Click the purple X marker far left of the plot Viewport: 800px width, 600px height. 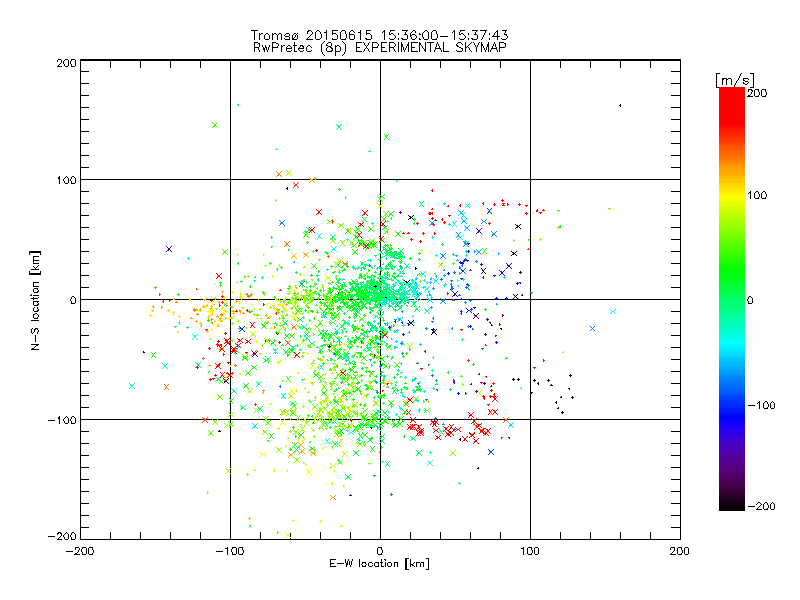169,249
